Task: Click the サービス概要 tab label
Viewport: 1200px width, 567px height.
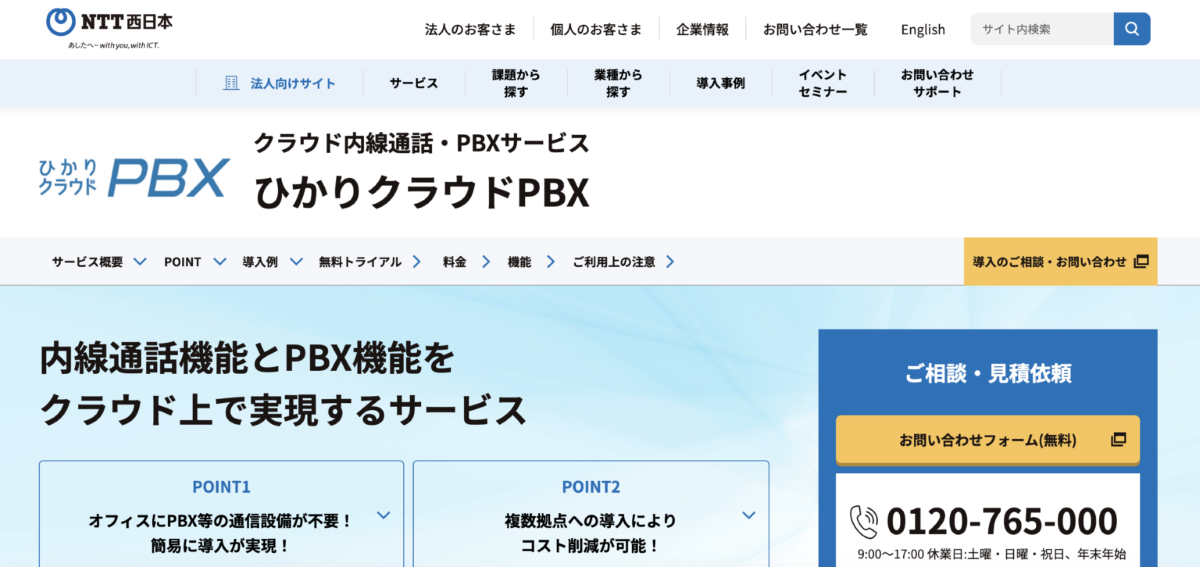Action: (x=87, y=262)
